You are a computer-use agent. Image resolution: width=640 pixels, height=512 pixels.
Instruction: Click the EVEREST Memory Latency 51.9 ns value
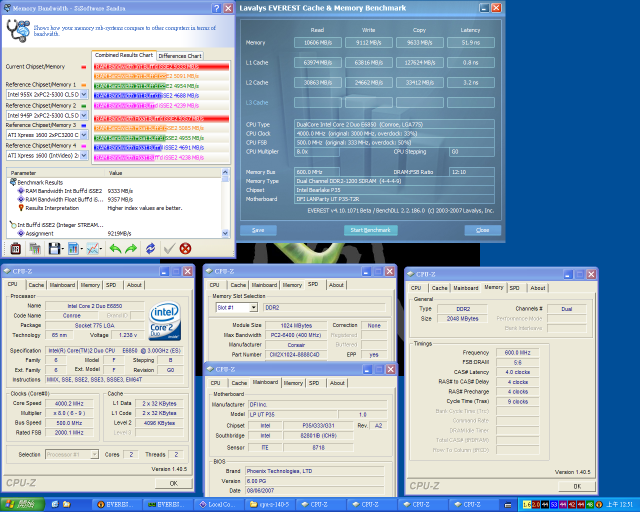click(x=471, y=42)
